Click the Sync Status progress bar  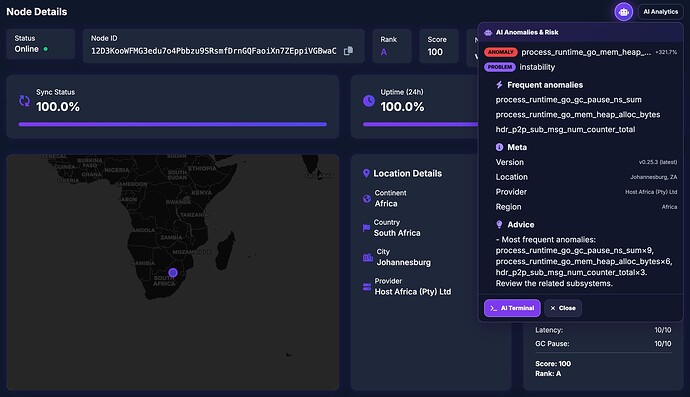click(x=172, y=125)
